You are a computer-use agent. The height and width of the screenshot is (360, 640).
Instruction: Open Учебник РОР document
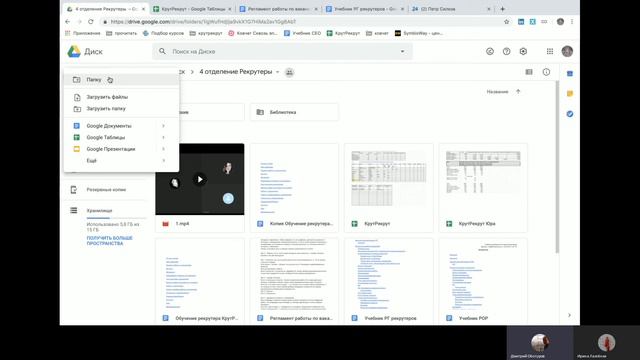pos(483,282)
